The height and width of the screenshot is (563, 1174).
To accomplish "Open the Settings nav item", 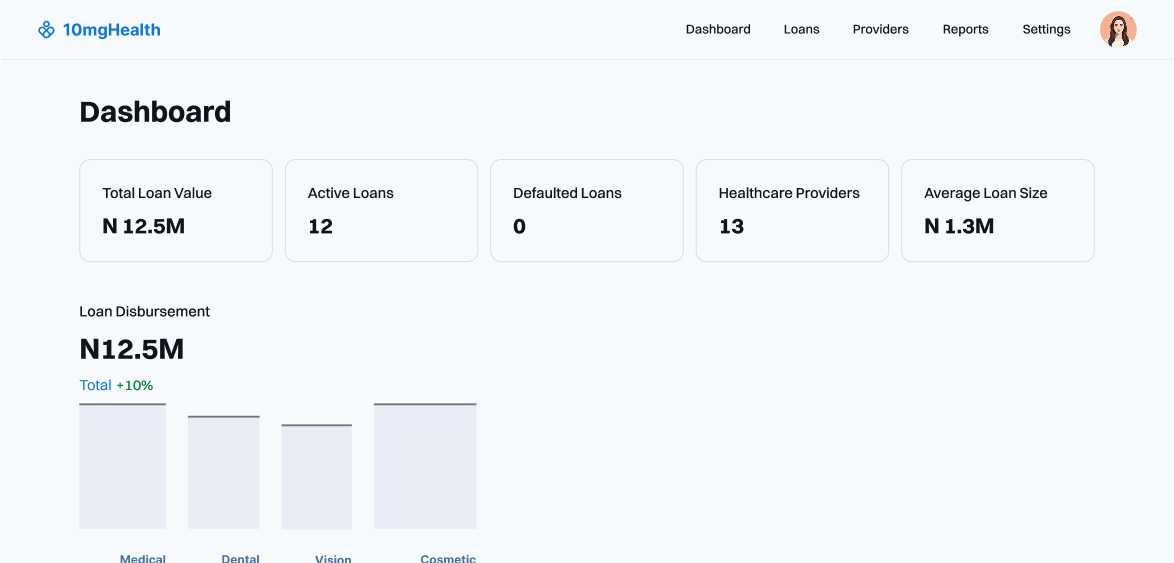I will click(x=1046, y=29).
